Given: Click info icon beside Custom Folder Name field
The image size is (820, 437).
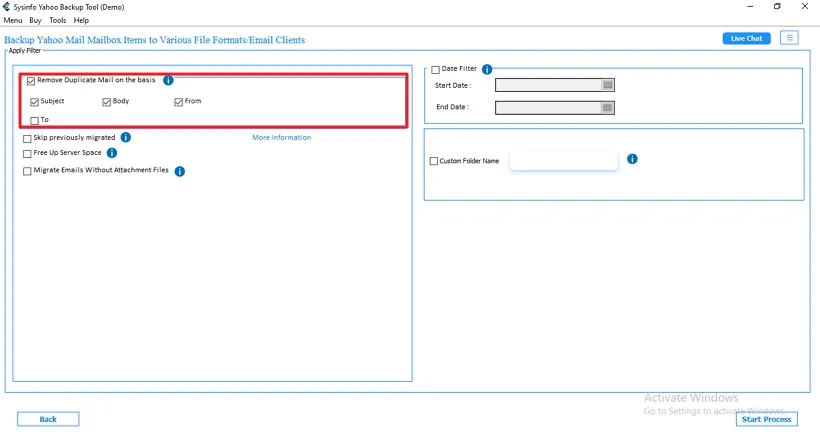Looking at the screenshot, I should (x=632, y=159).
